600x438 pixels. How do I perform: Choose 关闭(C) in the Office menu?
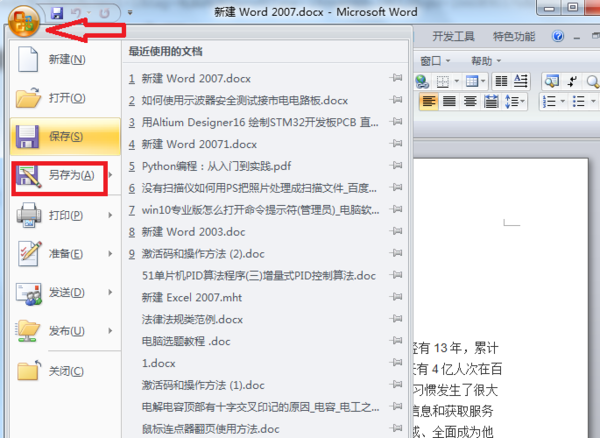(65, 371)
